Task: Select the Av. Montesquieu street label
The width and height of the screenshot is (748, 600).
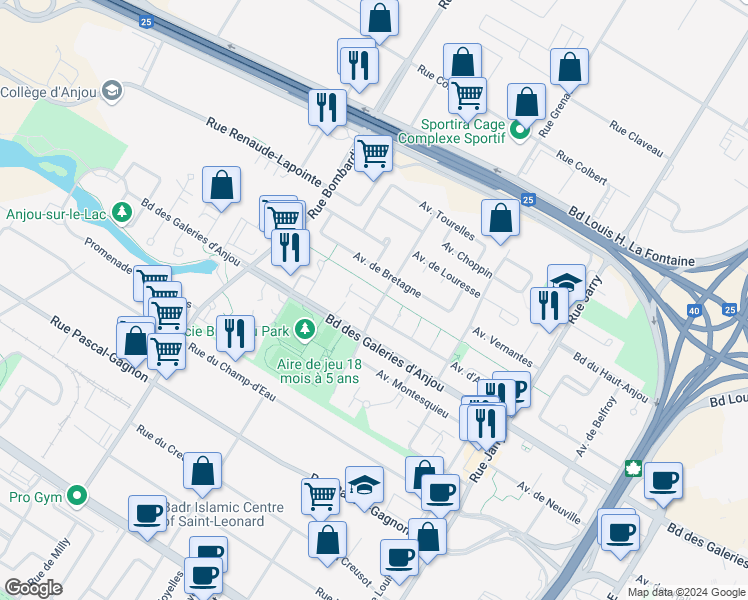Action: pyautogui.click(x=412, y=394)
